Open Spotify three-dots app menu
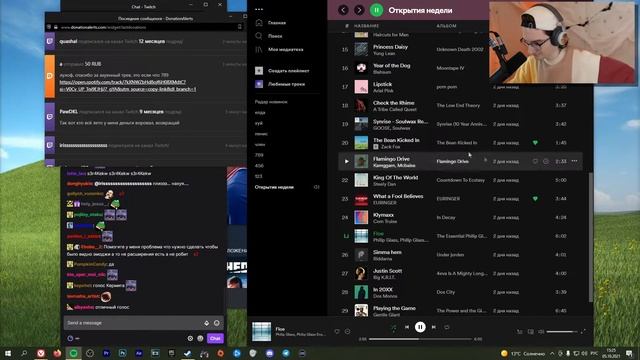 point(259,9)
